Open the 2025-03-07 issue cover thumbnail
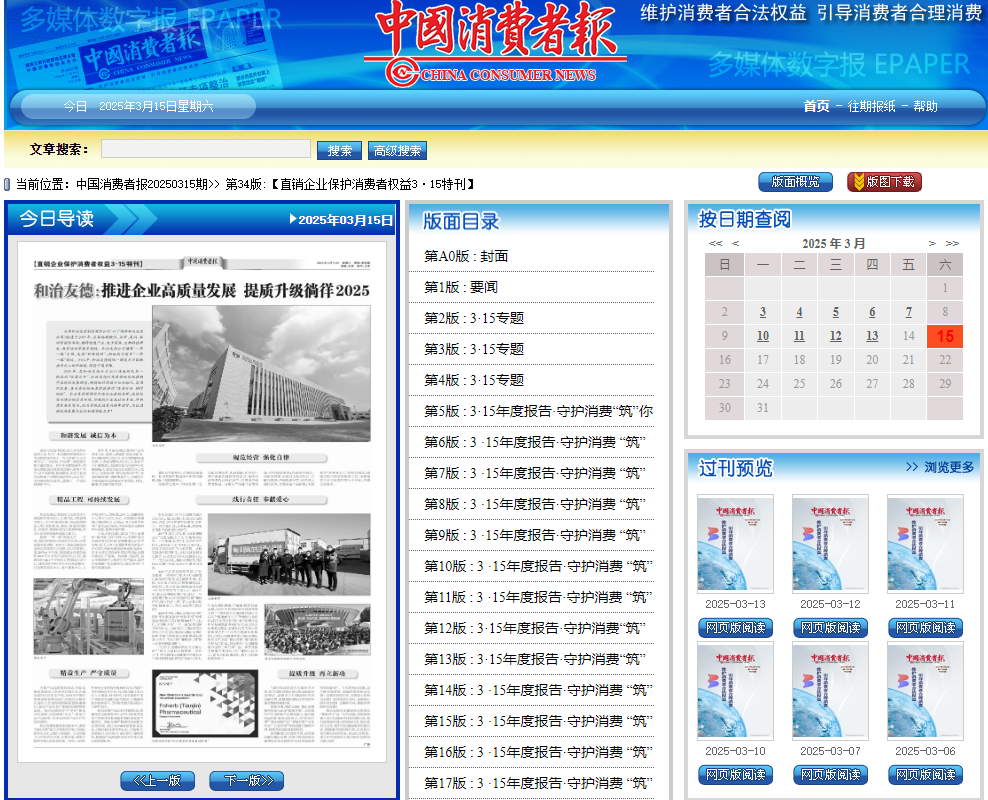988x800 pixels. coord(830,692)
